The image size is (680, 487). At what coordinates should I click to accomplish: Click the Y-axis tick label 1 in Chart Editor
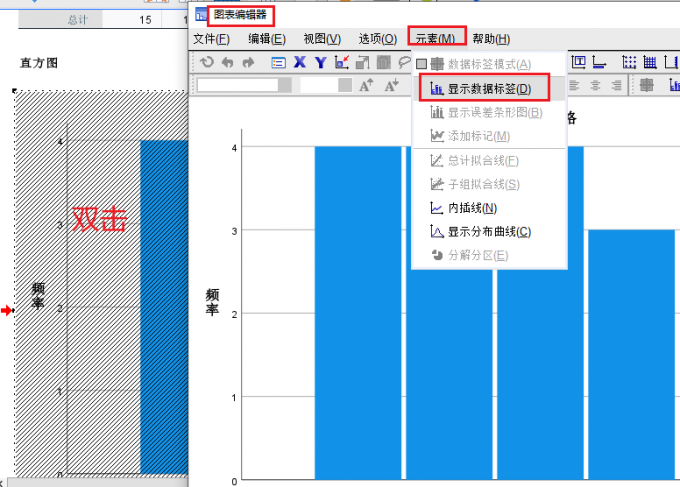coord(234,398)
